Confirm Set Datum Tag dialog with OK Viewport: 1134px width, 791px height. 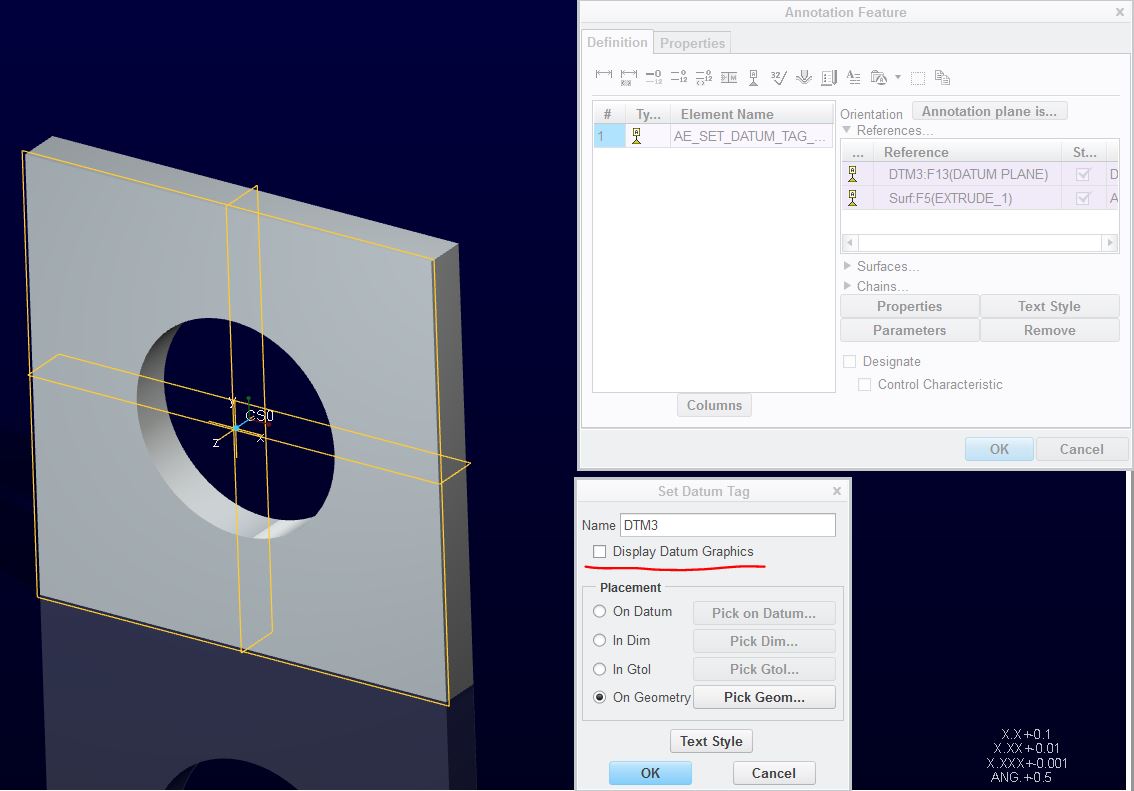[650, 773]
